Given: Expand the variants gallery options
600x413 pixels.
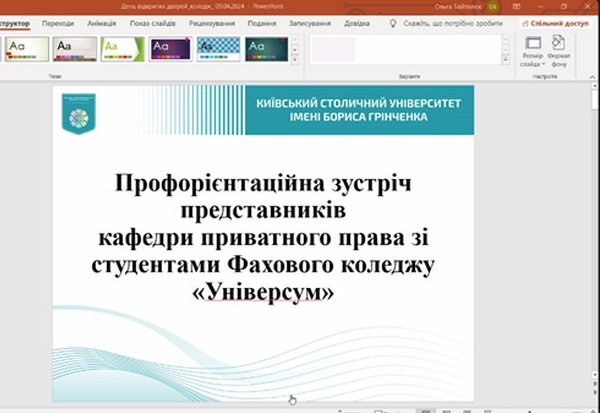Looking at the screenshot, I should [505, 60].
